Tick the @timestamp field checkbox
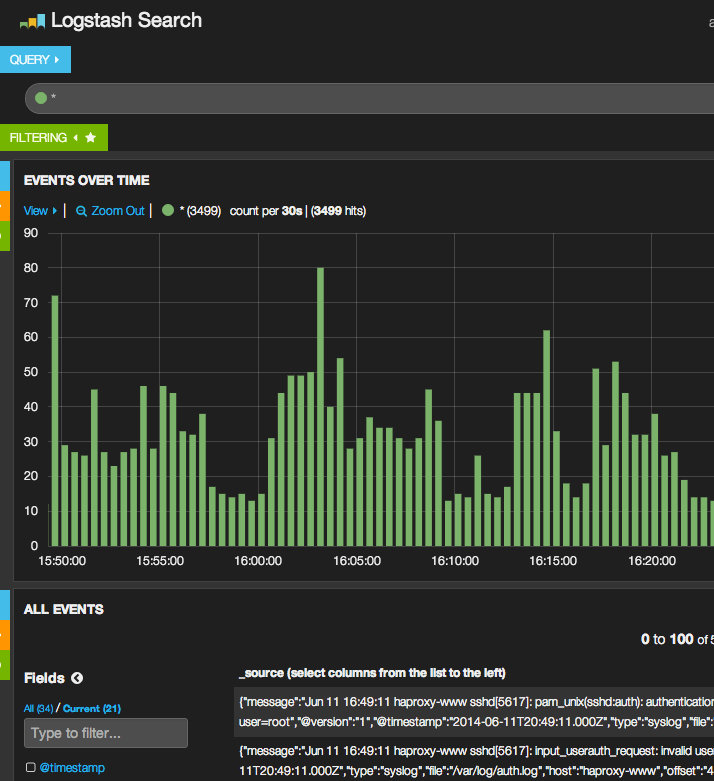Screen dimensions: 714x781 [30, 767]
